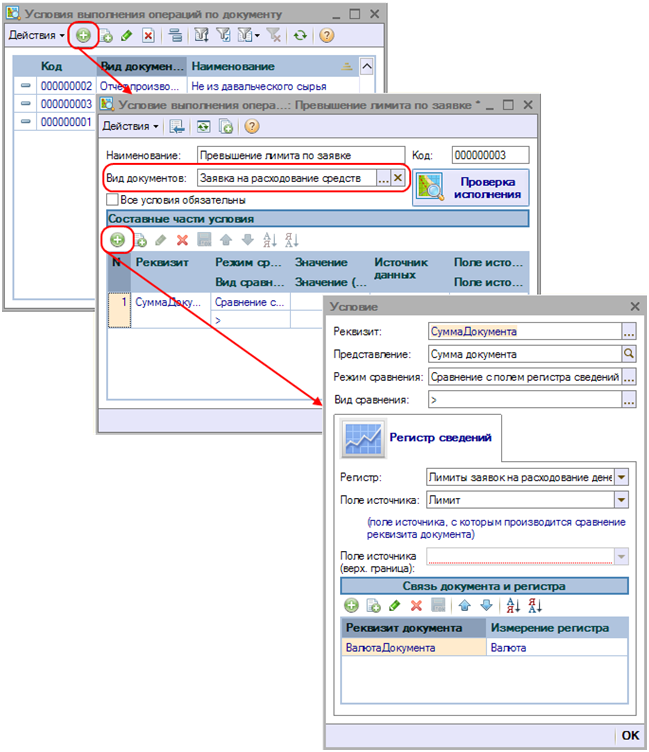Add row in Связь документа и регистра
The image size is (649, 752).
tap(351, 605)
